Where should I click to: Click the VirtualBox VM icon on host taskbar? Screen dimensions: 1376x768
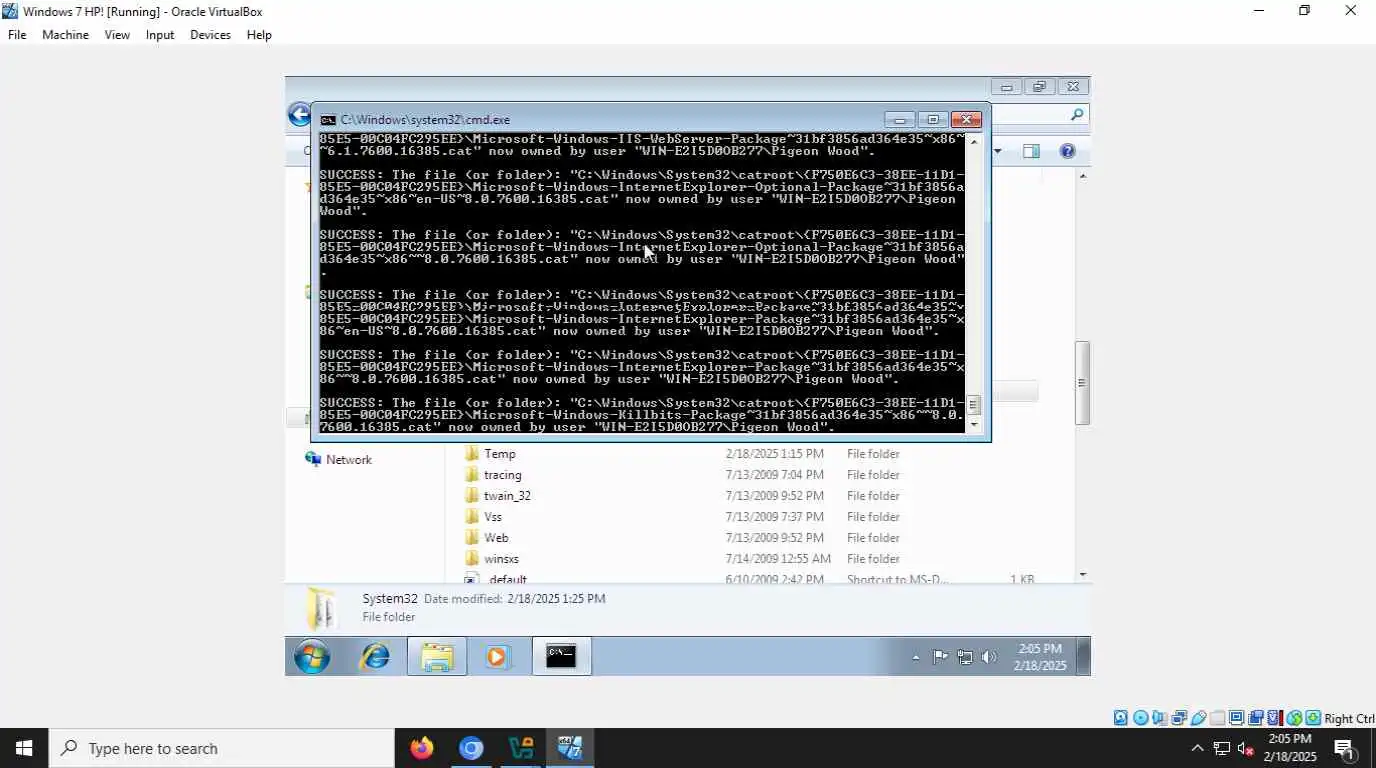tap(570, 748)
